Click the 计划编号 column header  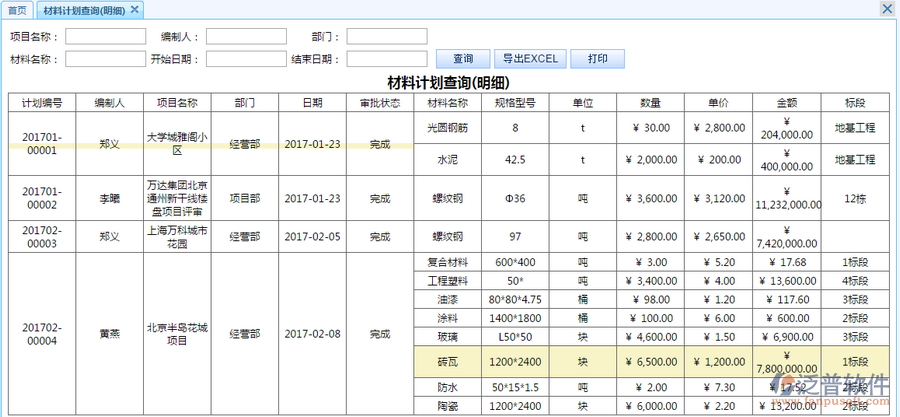pos(42,102)
